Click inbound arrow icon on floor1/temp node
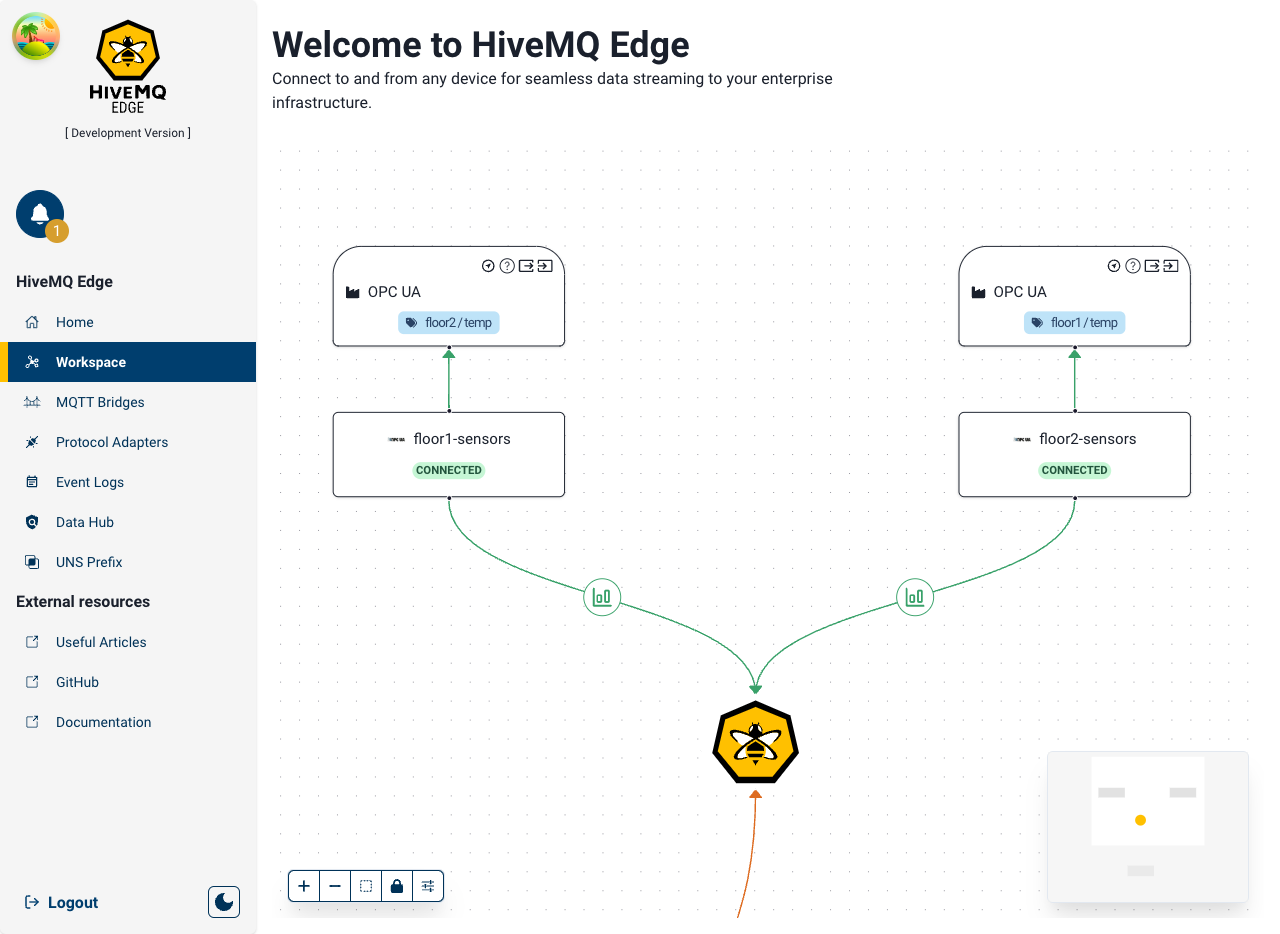Screen dimensions: 1280x934 [1171, 266]
